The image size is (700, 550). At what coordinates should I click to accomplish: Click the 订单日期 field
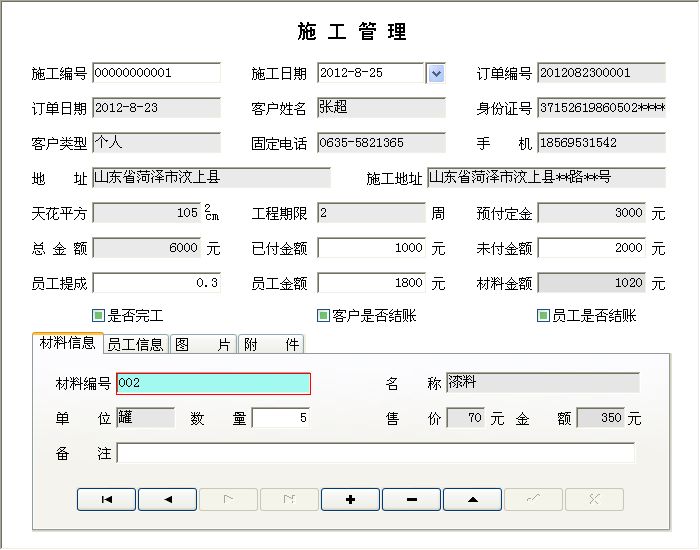[x=156, y=108]
